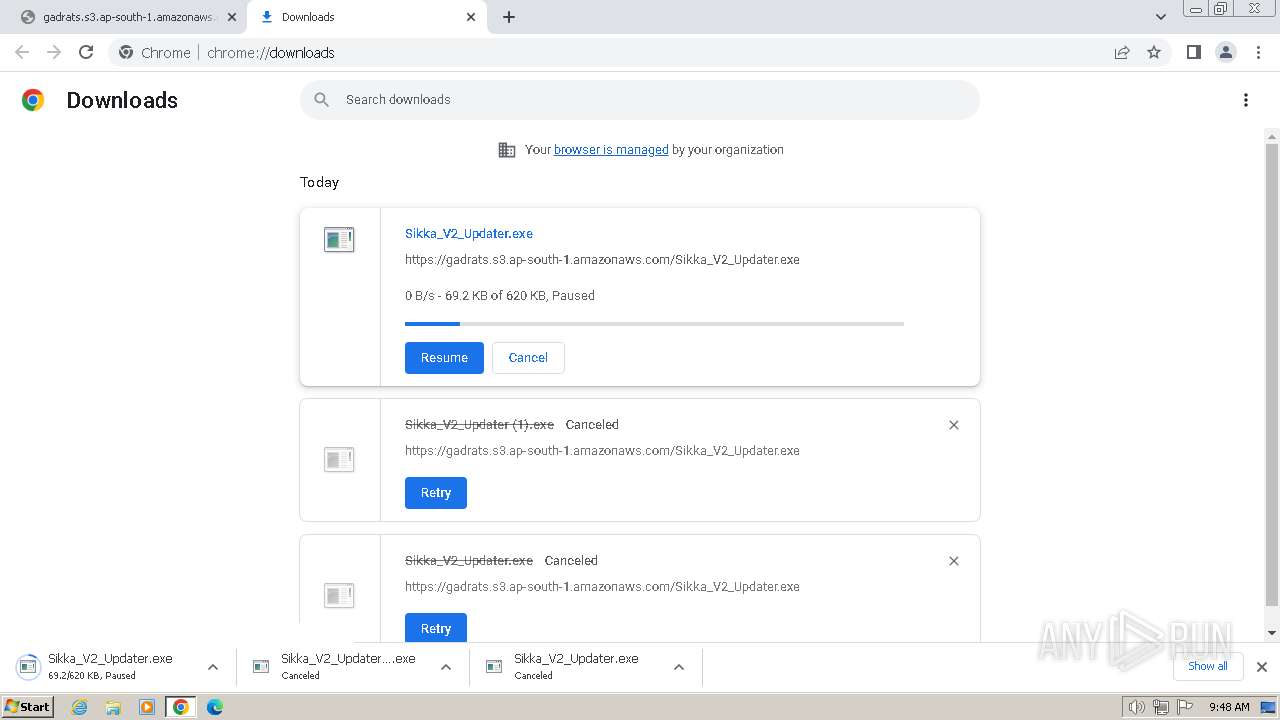This screenshot has height=720, width=1280.
Task: Open File Explorer from taskbar
Action: [x=113, y=707]
